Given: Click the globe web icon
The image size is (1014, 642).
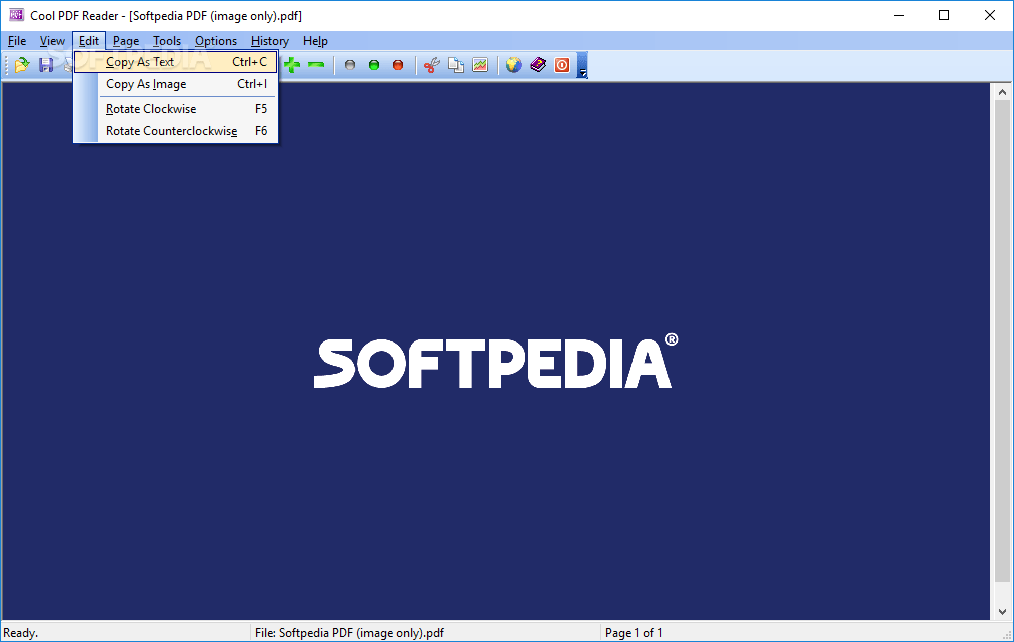Looking at the screenshot, I should click(x=513, y=65).
